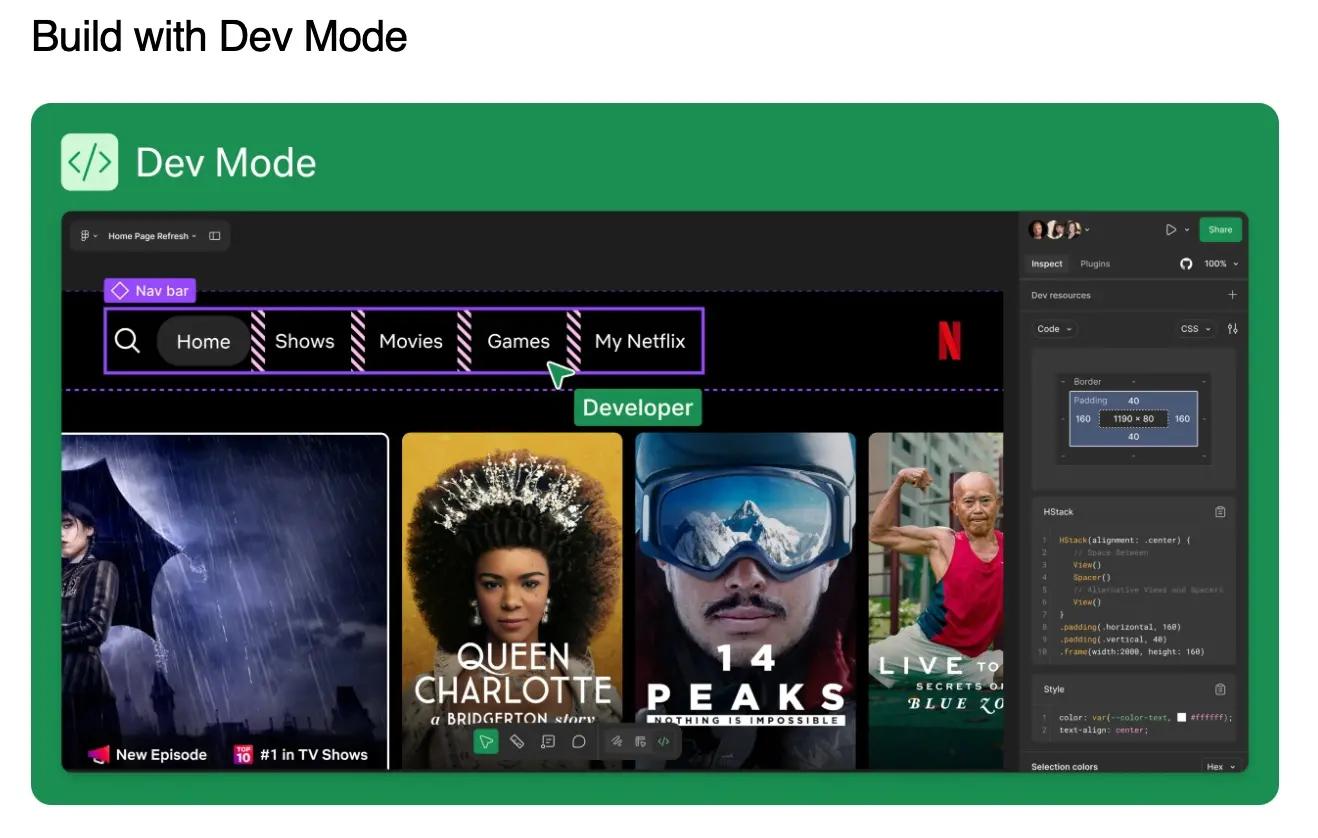Toggle Dev Mode code icon in toolbar
The width and height of the screenshot is (1318, 838).
(x=663, y=742)
